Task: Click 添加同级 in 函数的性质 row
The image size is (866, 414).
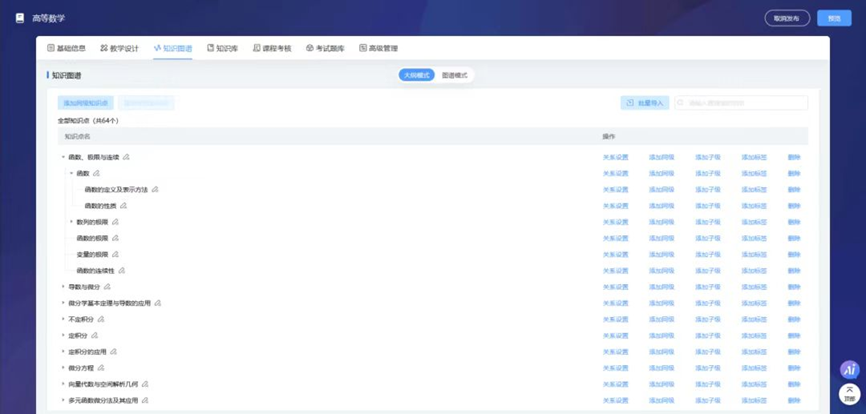Action: coord(662,206)
